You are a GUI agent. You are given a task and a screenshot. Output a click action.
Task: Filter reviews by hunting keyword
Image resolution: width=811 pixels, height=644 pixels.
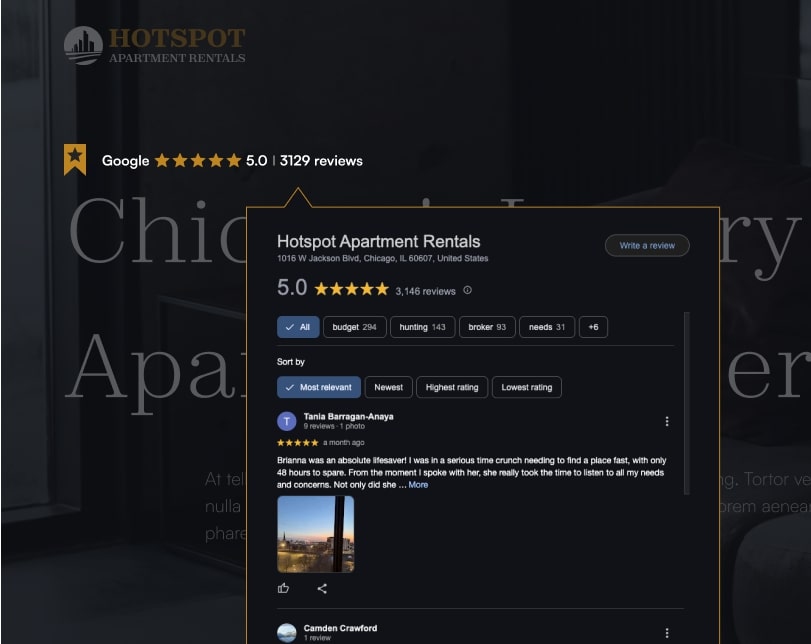pyautogui.click(x=423, y=327)
